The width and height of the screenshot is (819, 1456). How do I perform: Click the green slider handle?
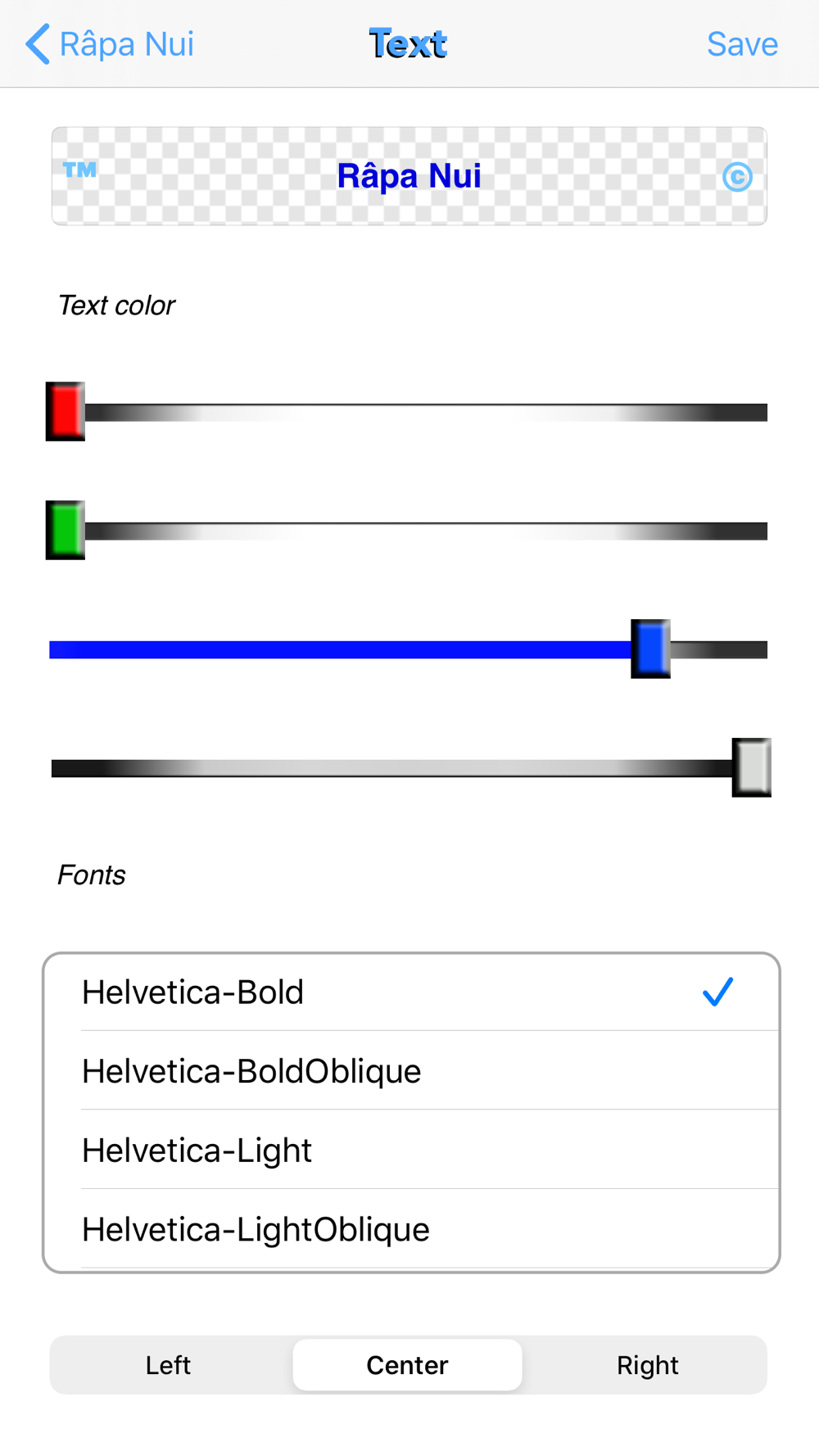(x=66, y=530)
